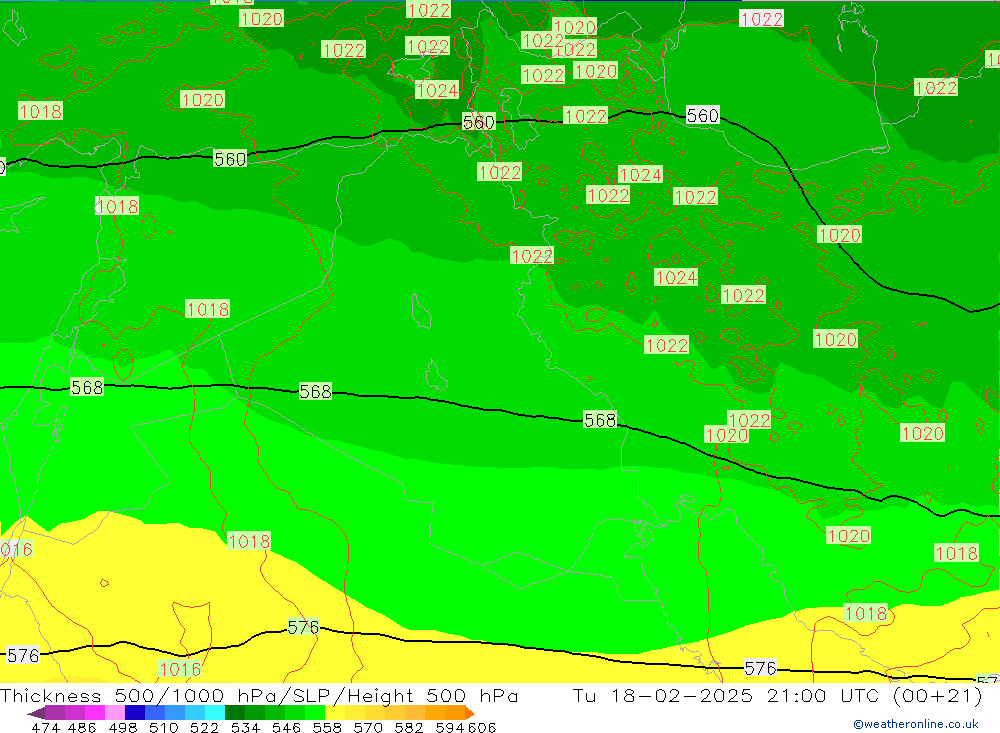The height and width of the screenshot is (733, 1000).
Task: Click the legend value 486
Action: click(82, 727)
